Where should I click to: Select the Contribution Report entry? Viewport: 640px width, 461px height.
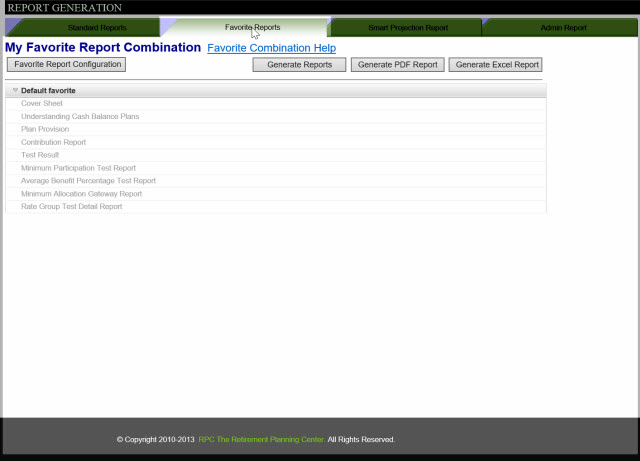pos(53,143)
